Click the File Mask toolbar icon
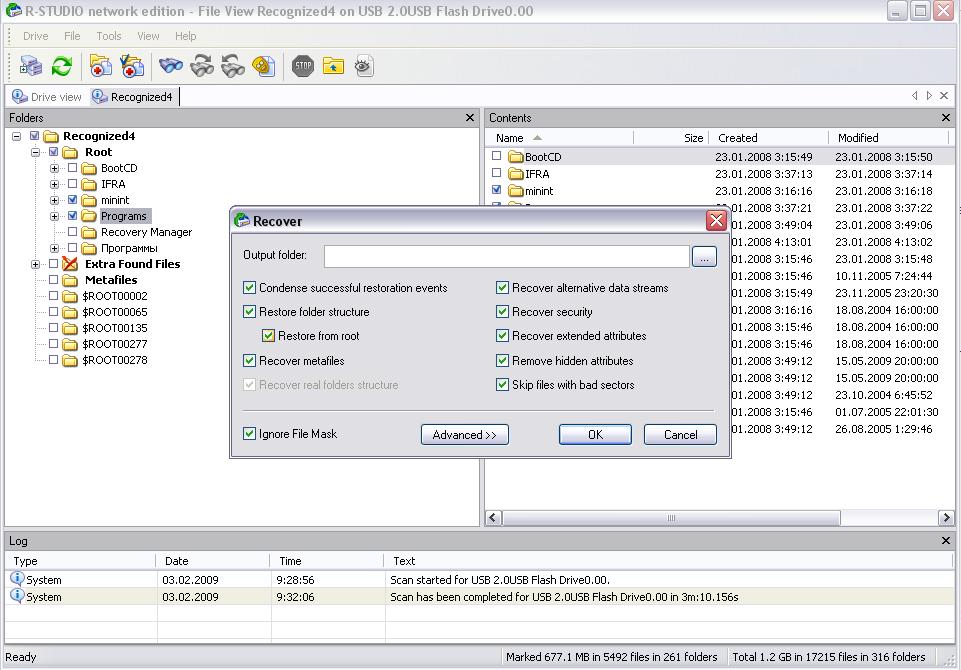The width and height of the screenshot is (961, 670). (264, 66)
